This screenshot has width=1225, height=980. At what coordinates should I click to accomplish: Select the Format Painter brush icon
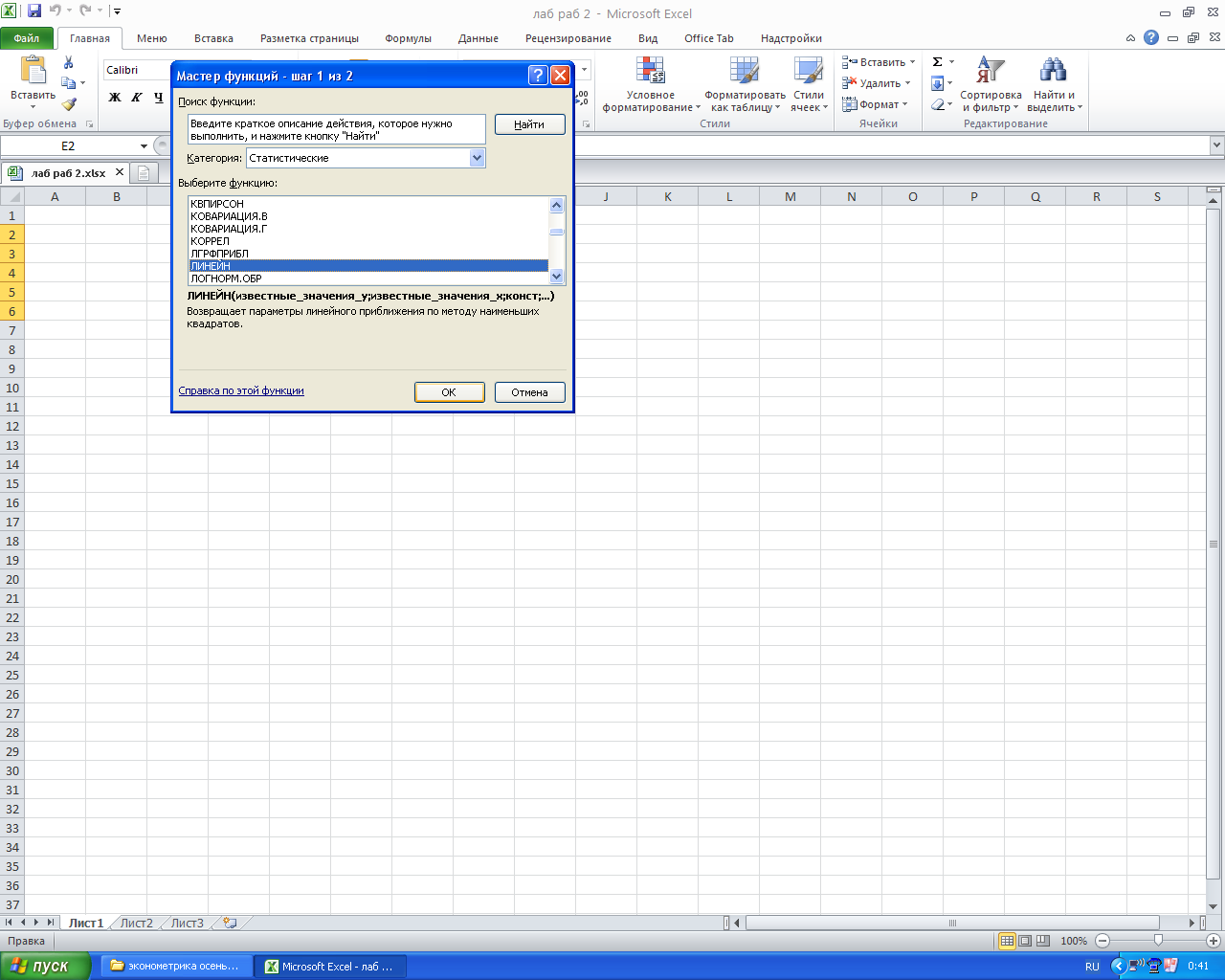(69, 104)
